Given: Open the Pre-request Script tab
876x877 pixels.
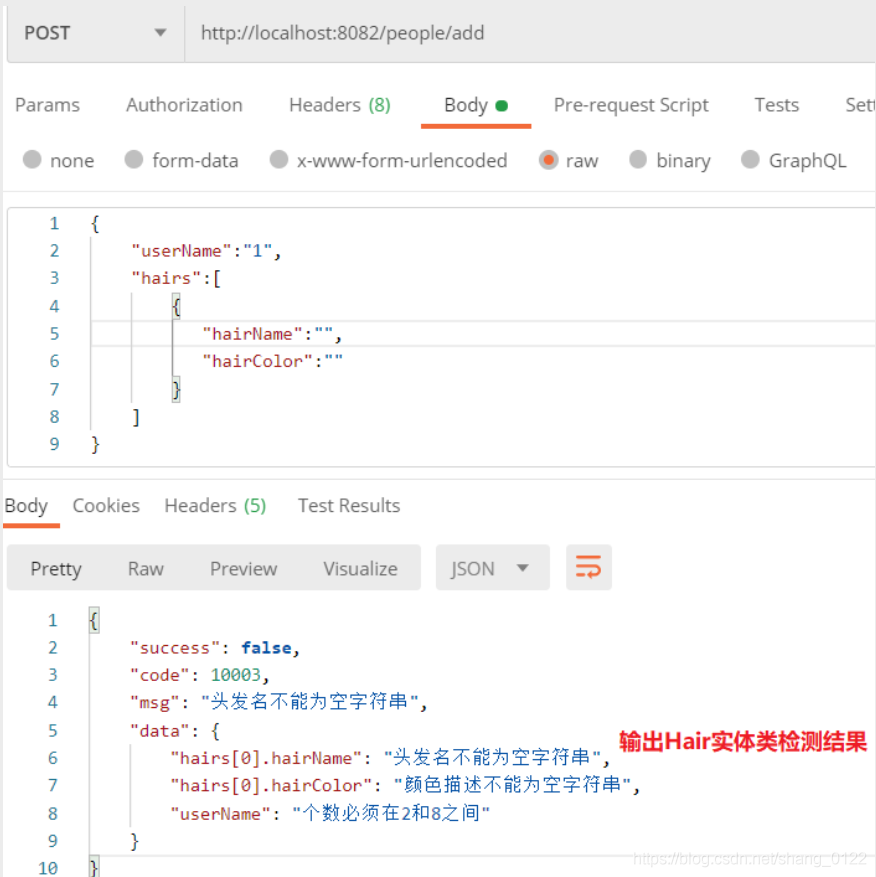Looking at the screenshot, I should click(631, 105).
